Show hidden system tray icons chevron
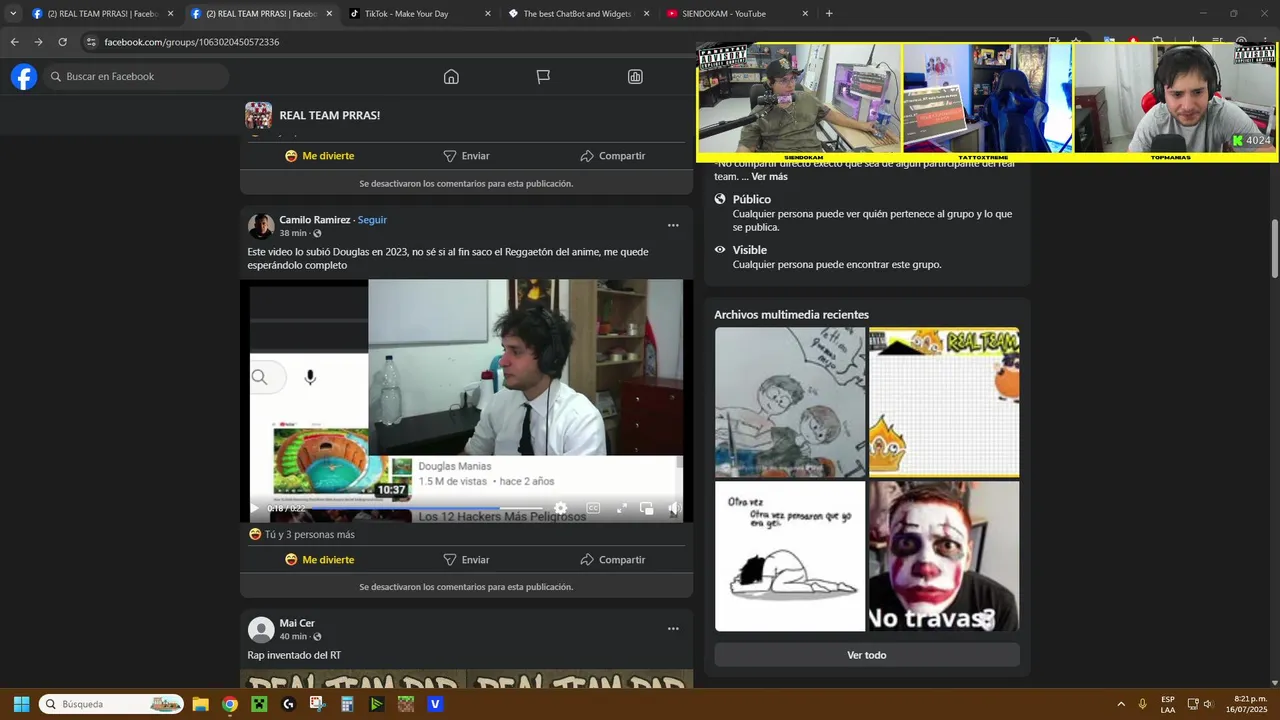Viewport: 1280px width, 720px height. (1120, 704)
